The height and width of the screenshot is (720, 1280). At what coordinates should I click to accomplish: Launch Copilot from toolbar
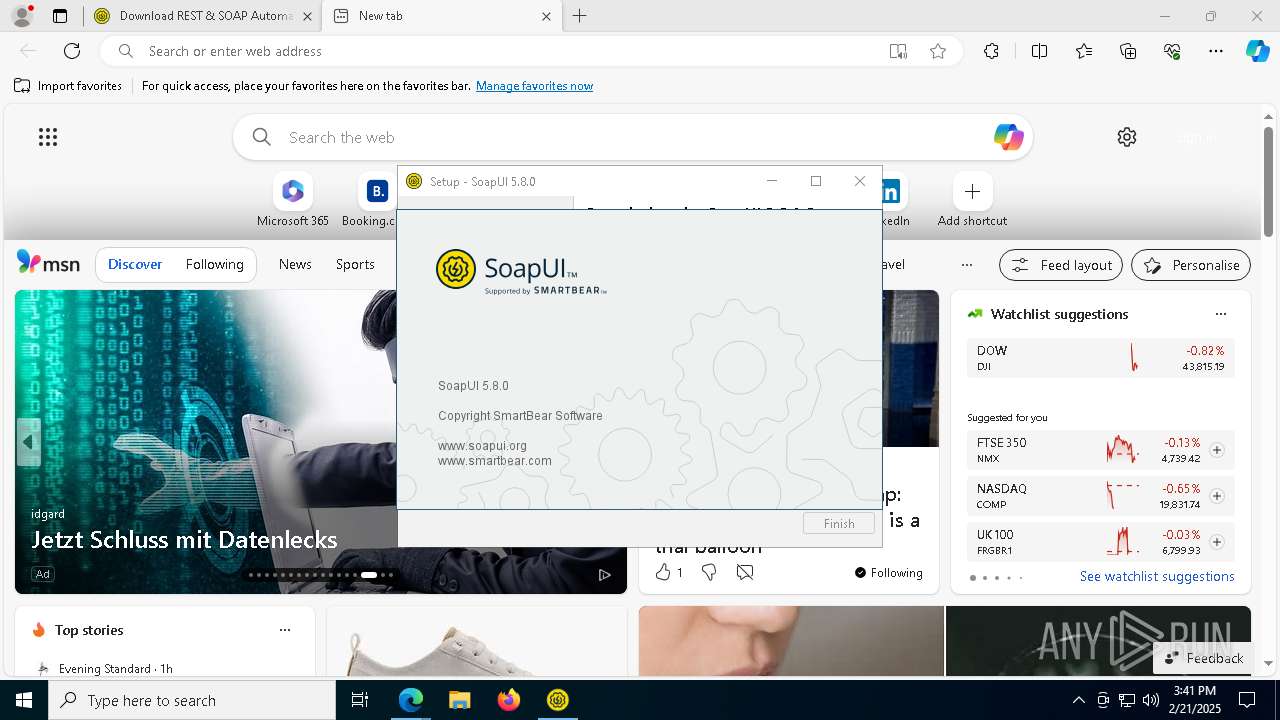click(1257, 51)
